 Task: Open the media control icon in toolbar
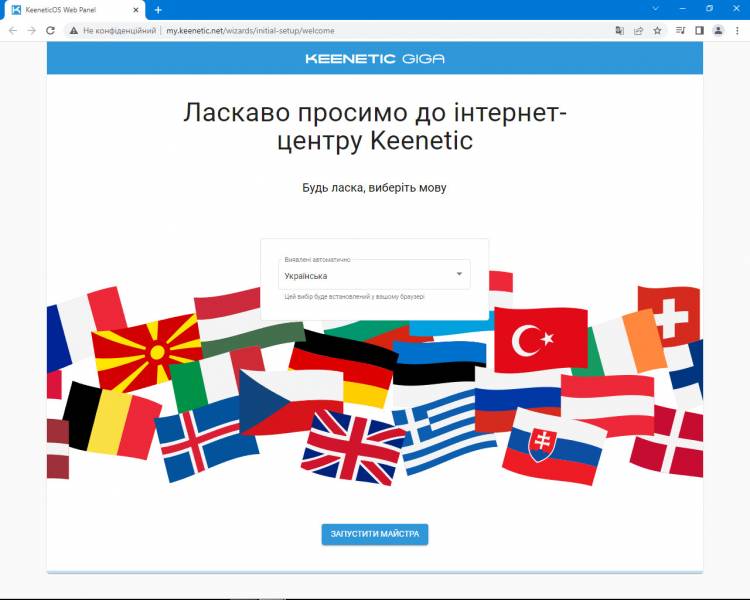tap(680, 31)
